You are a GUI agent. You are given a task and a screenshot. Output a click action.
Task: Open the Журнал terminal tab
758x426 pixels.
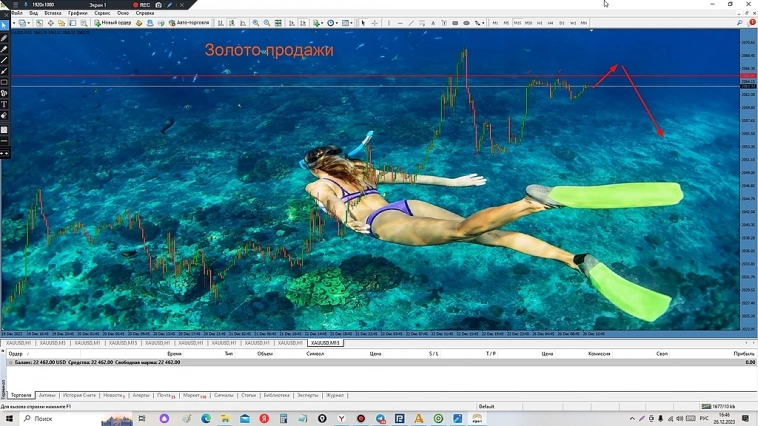pyautogui.click(x=334, y=396)
